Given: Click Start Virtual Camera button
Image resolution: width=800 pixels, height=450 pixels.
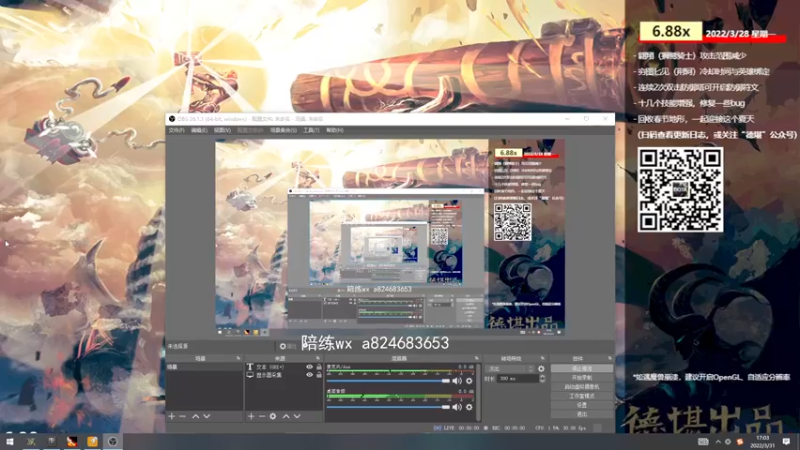Looking at the screenshot, I should [582, 387].
